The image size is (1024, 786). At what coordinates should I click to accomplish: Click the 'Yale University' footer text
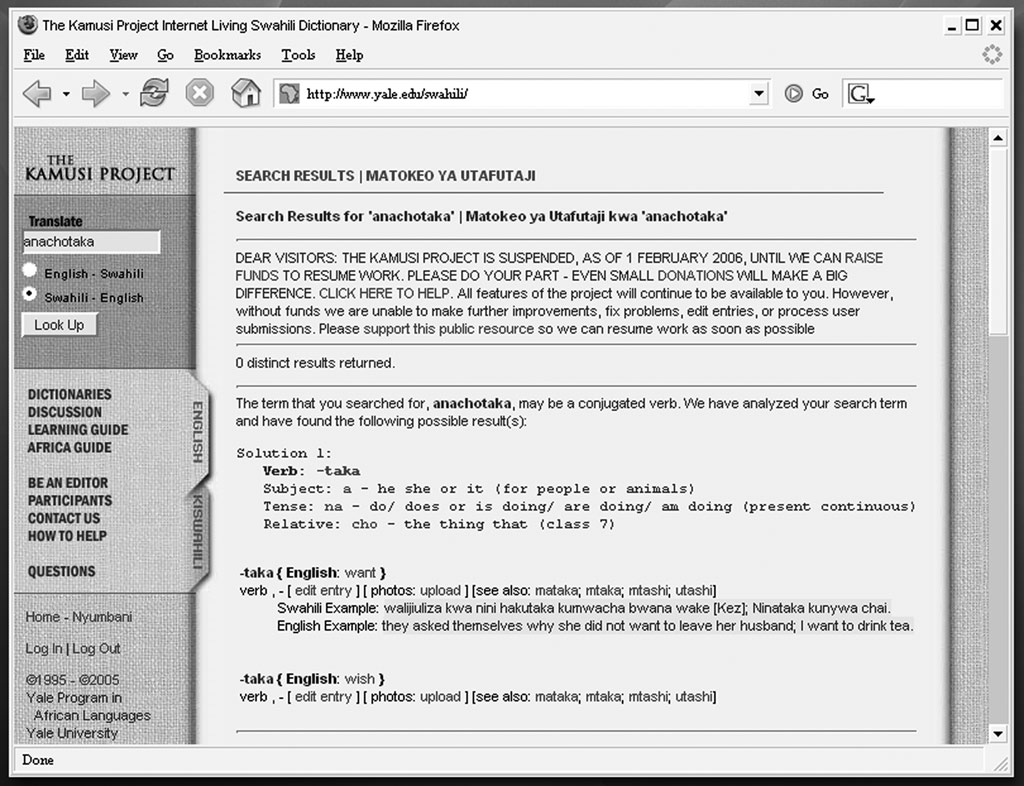click(72, 733)
